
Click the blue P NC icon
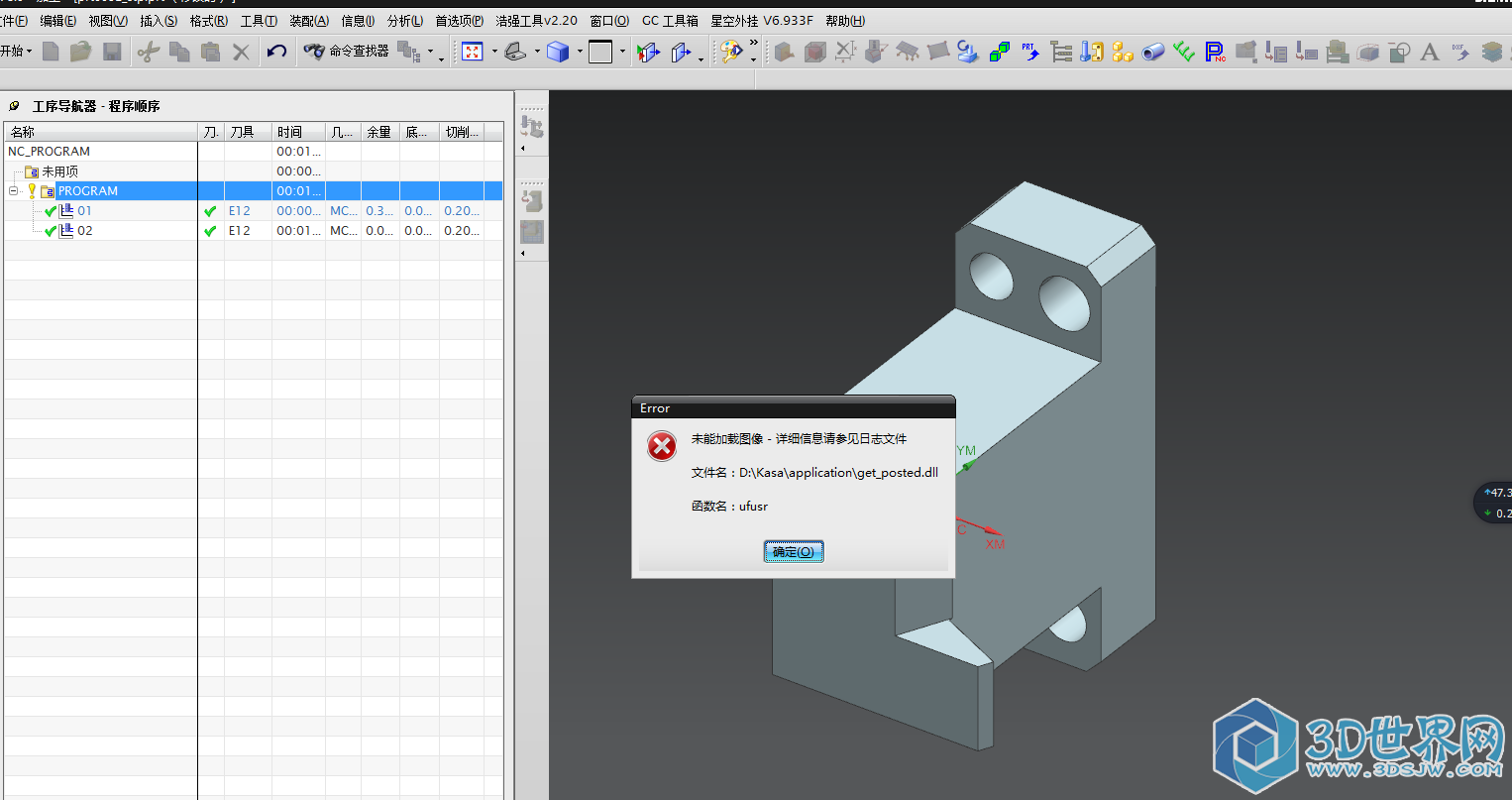tap(1215, 52)
